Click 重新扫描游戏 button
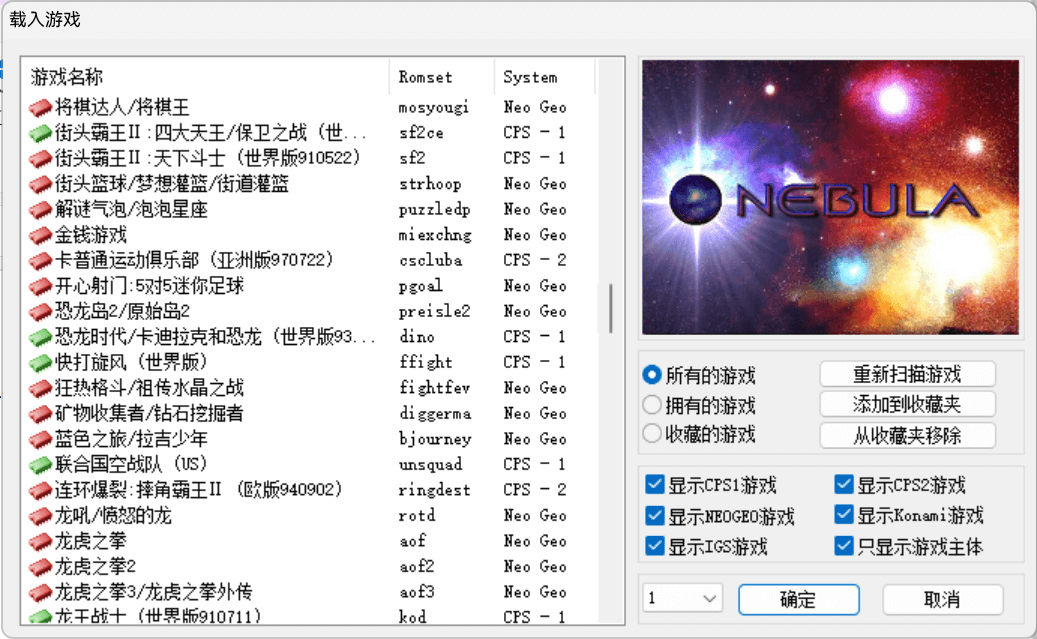 907,374
